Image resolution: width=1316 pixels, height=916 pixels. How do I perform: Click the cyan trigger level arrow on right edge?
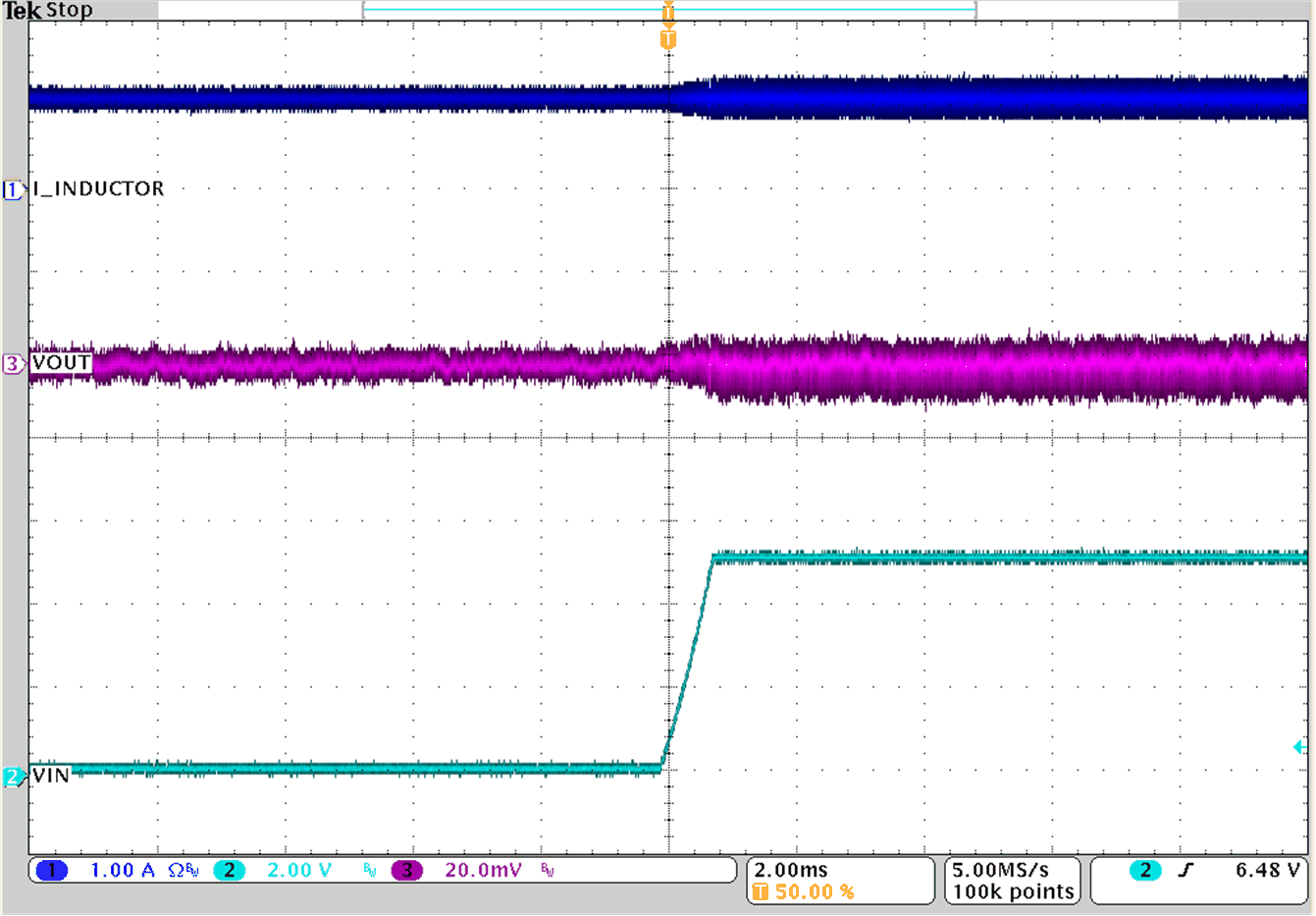point(1300,747)
